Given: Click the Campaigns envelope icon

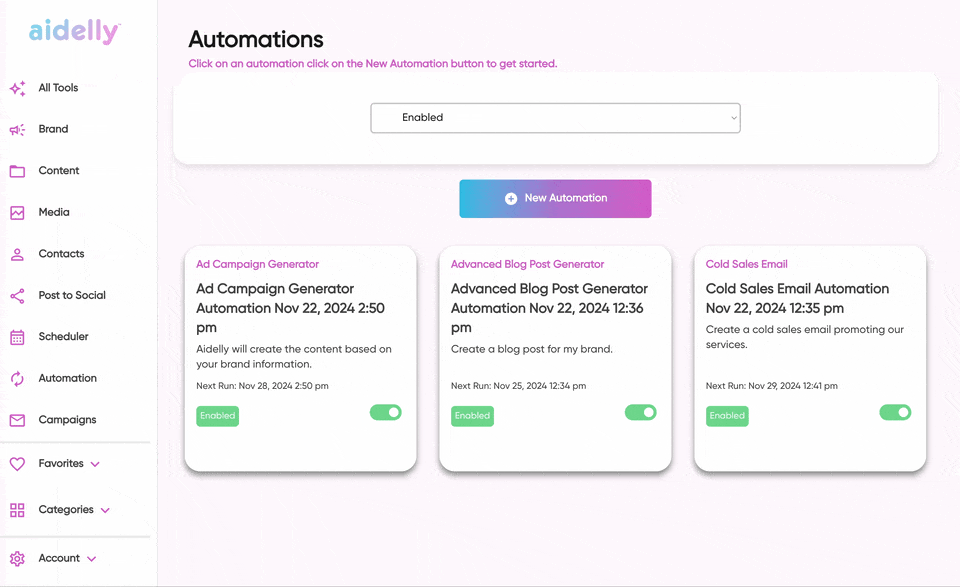Looking at the screenshot, I should click(17, 420).
